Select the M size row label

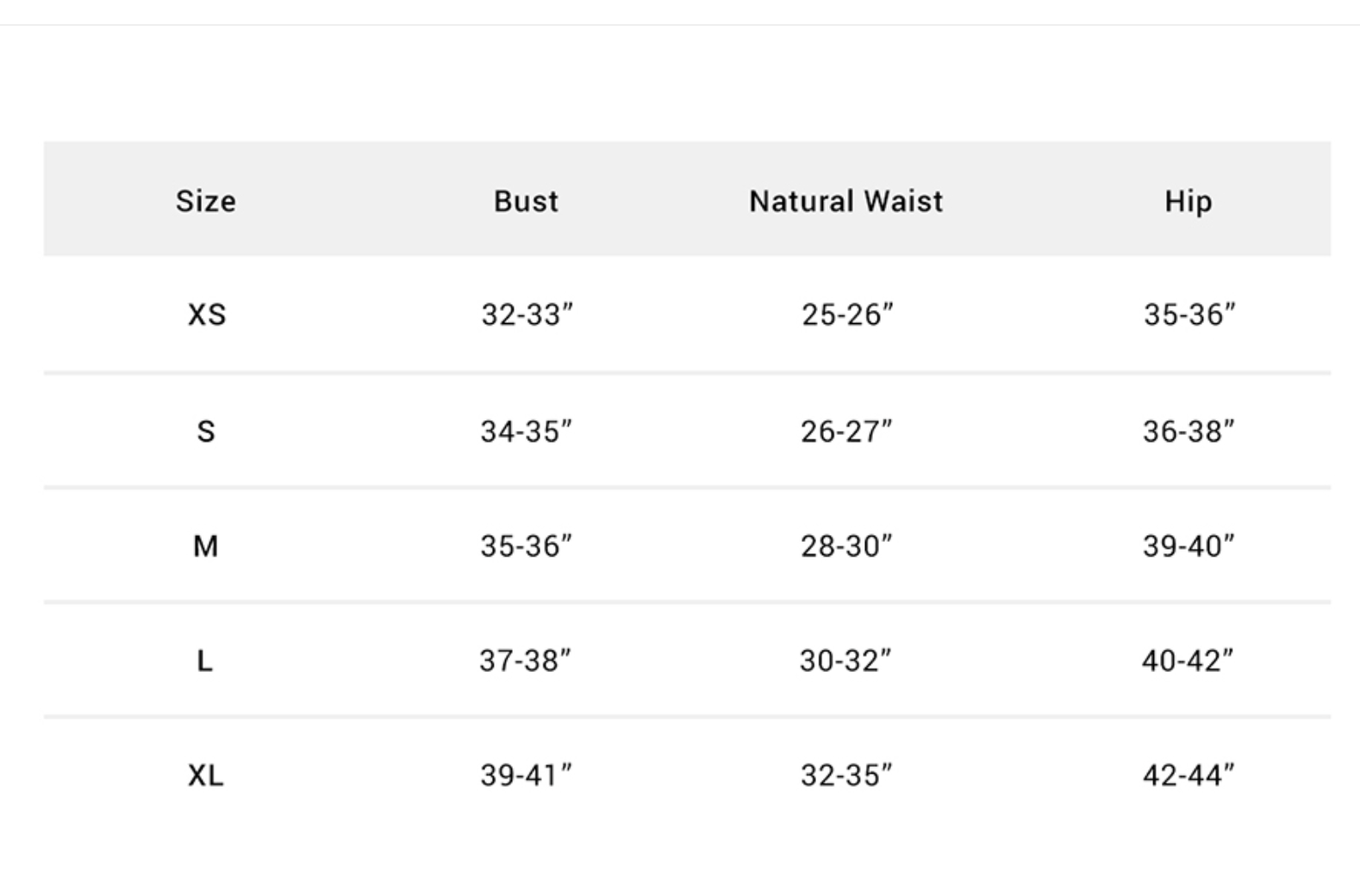(206, 545)
